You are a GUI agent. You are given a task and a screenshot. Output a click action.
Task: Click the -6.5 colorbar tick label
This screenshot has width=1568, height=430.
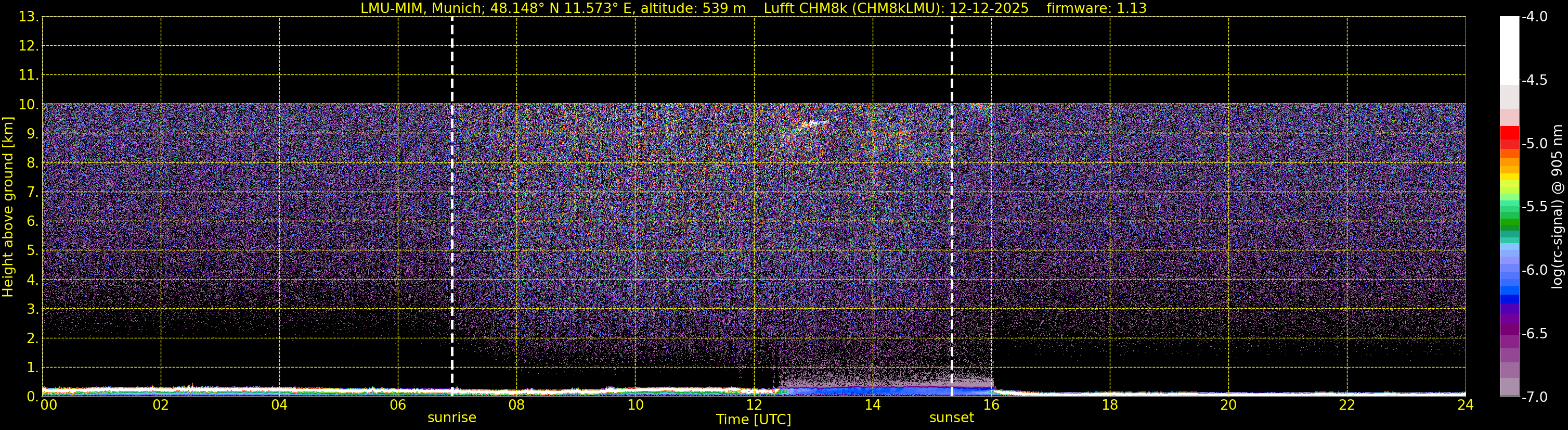(1534, 334)
